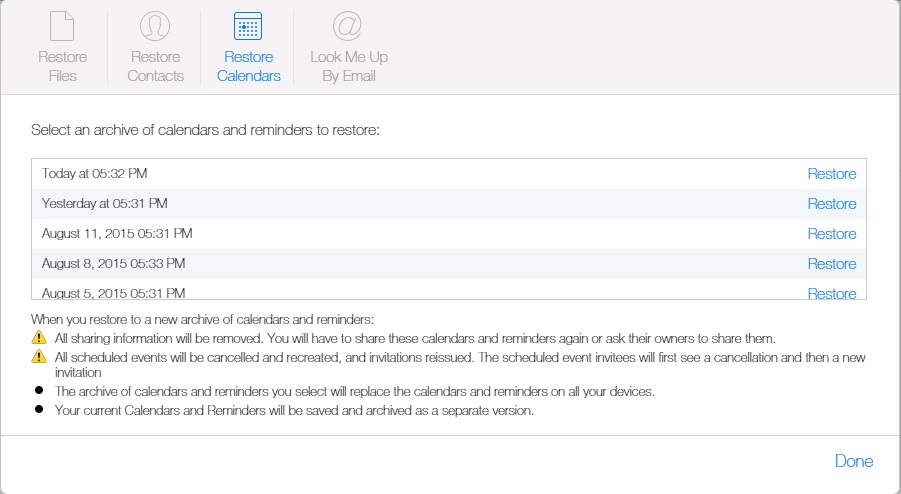This screenshot has height=494, width=901.
Task: Restore the August 5, 2015 archive
Action: tap(831, 293)
